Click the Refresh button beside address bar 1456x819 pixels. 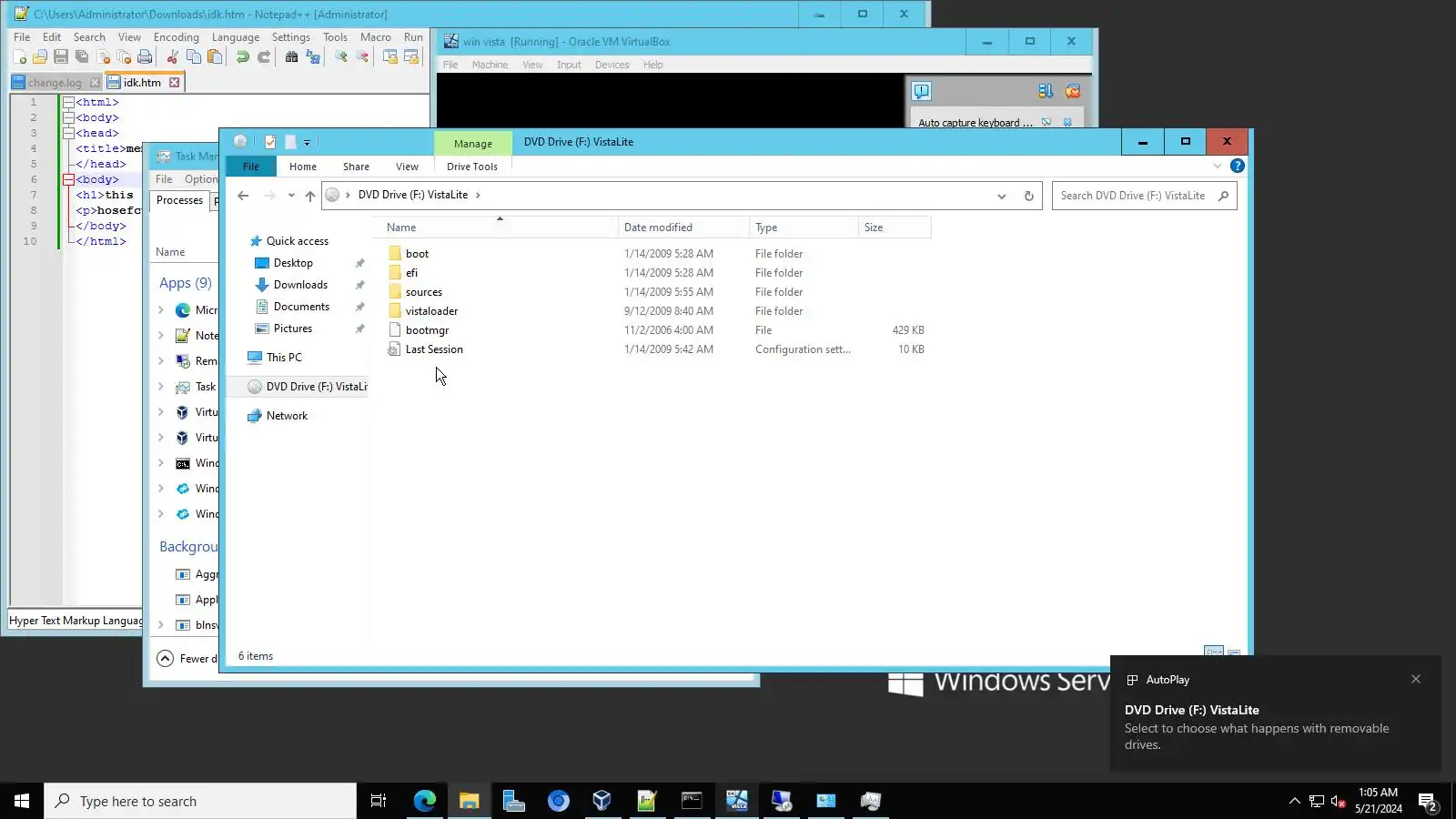tap(1028, 196)
